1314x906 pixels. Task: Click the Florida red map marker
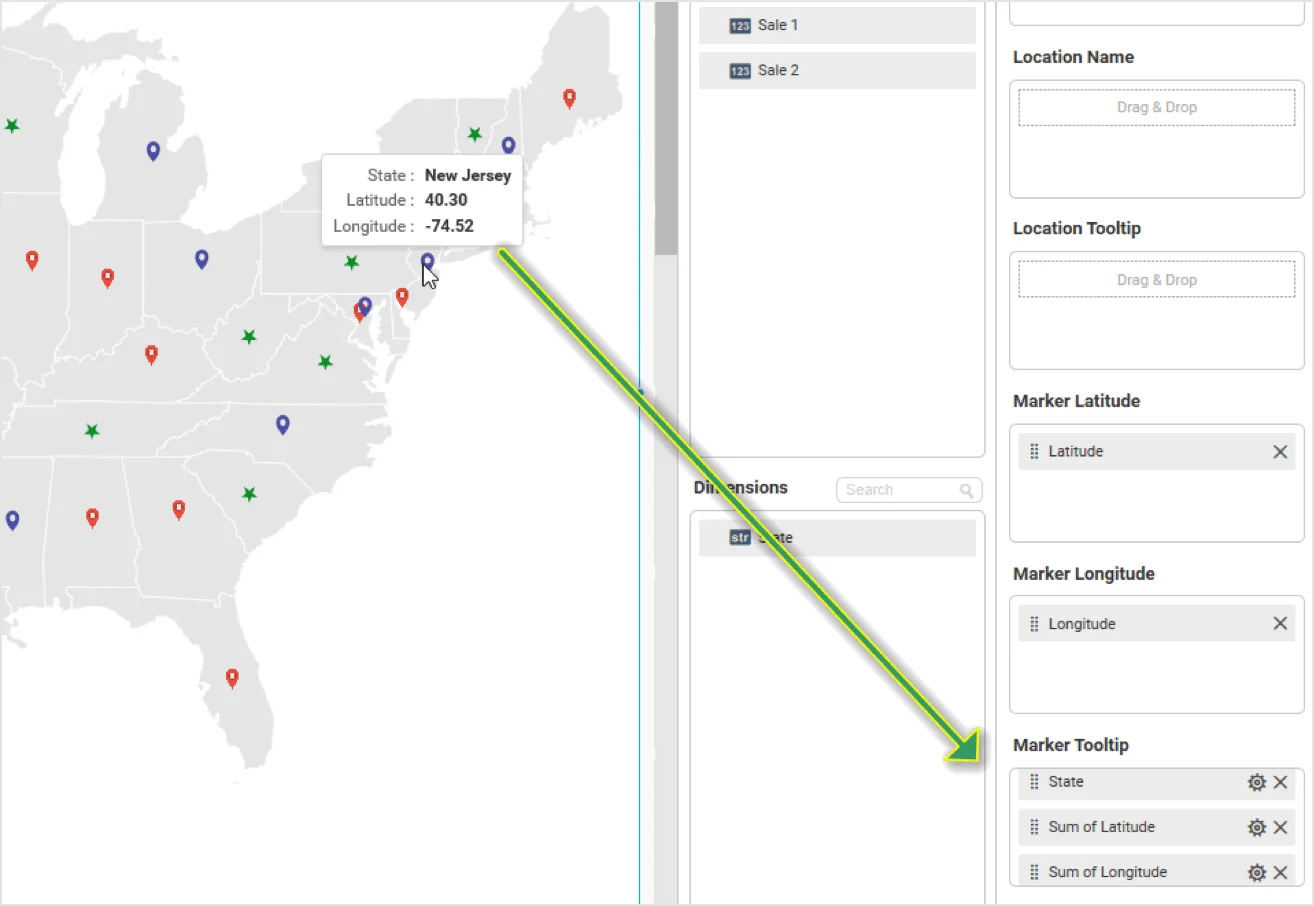coord(232,677)
